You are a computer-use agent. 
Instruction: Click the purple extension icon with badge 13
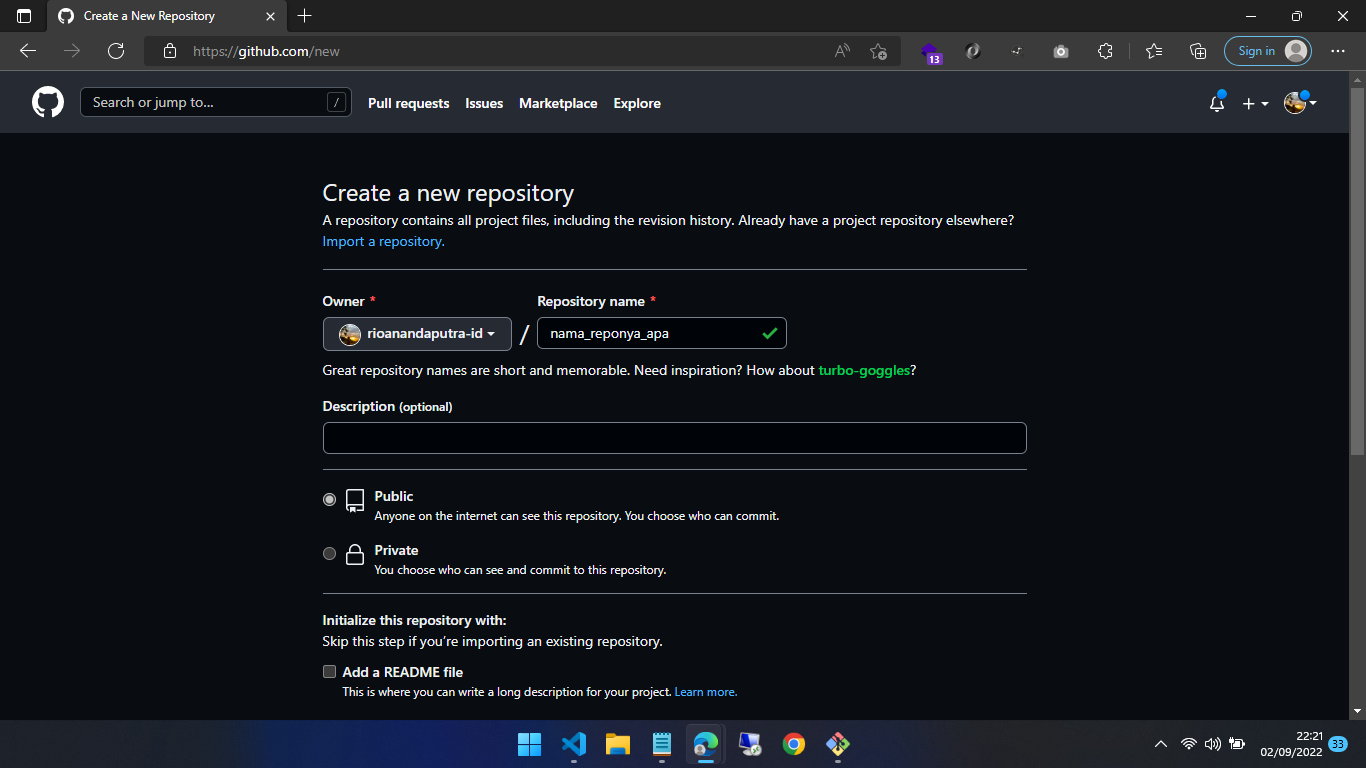(931, 52)
